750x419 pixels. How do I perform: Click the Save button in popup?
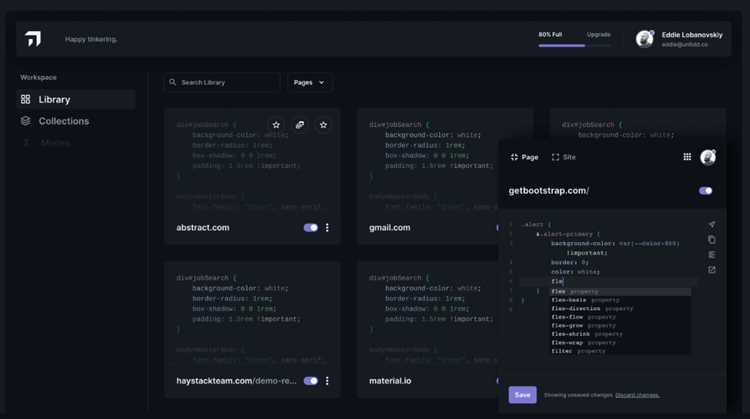(x=522, y=395)
